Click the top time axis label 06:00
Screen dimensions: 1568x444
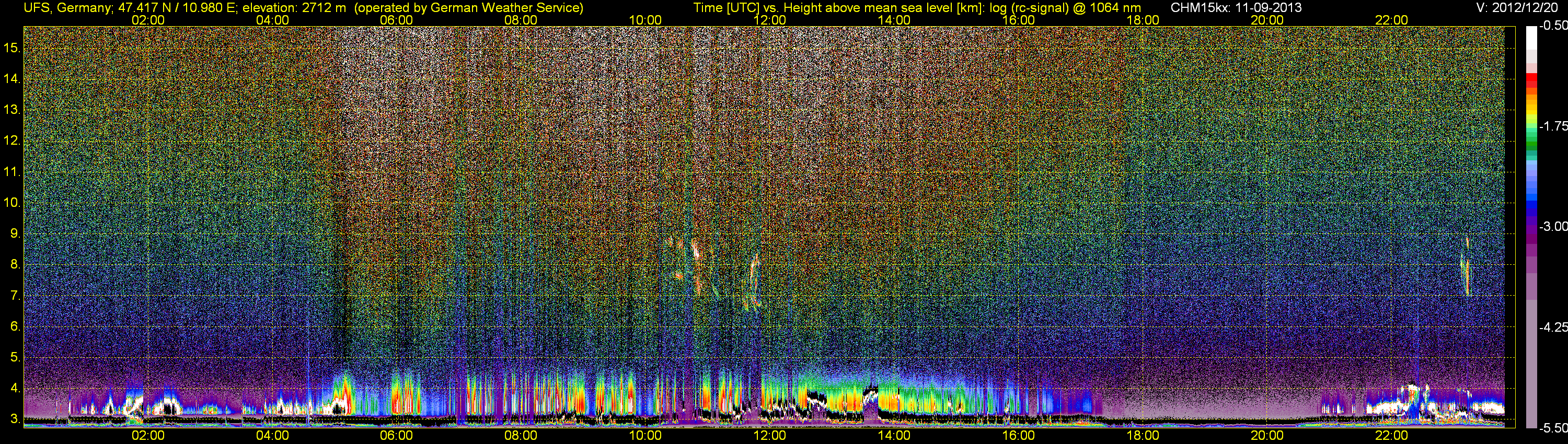[x=396, y=20]
